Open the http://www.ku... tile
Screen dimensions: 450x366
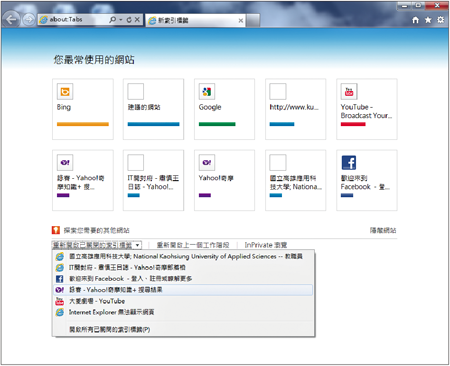click(295, 109)
